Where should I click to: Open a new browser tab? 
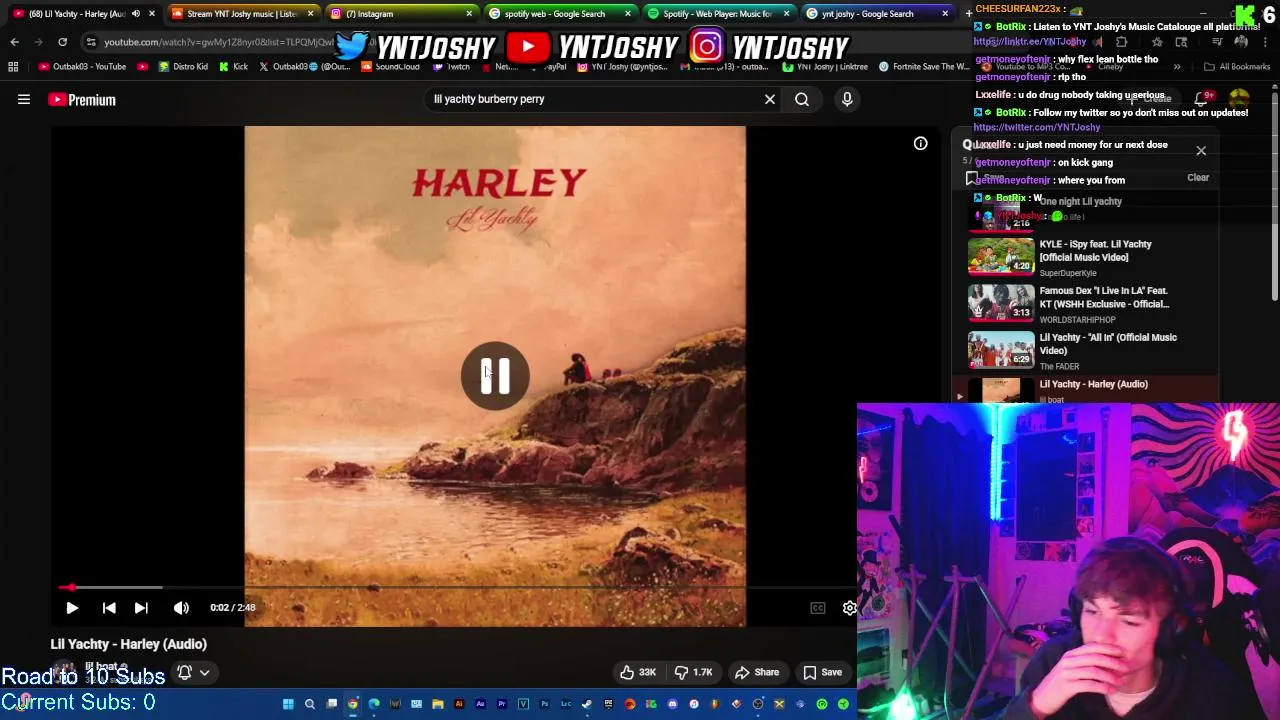tap(968, 13)
